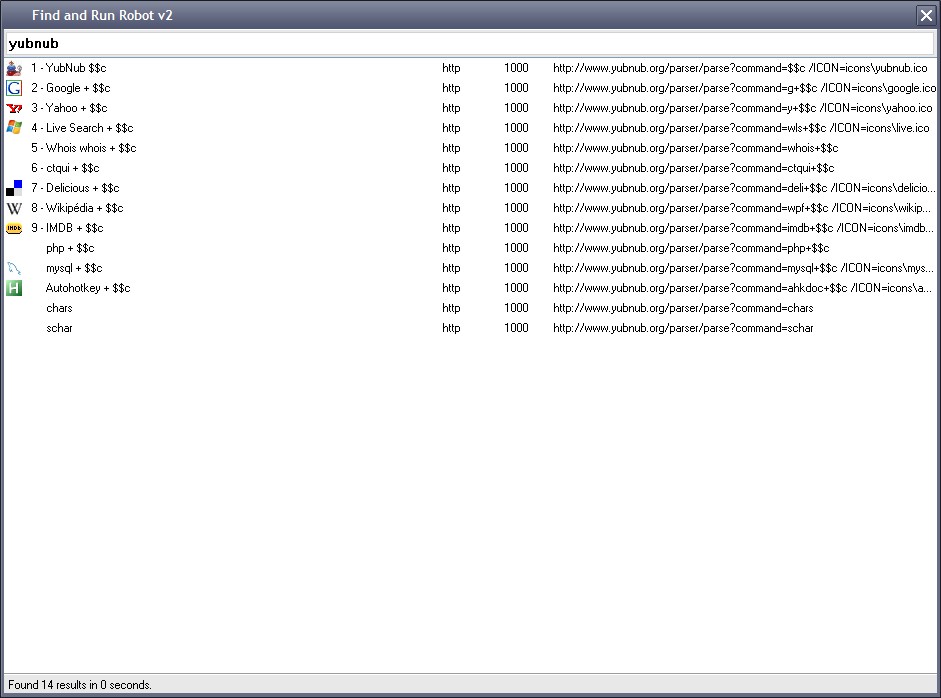Click the mysql dolphin icon
The image size is (941, 698).
click(x=14, y=268)
